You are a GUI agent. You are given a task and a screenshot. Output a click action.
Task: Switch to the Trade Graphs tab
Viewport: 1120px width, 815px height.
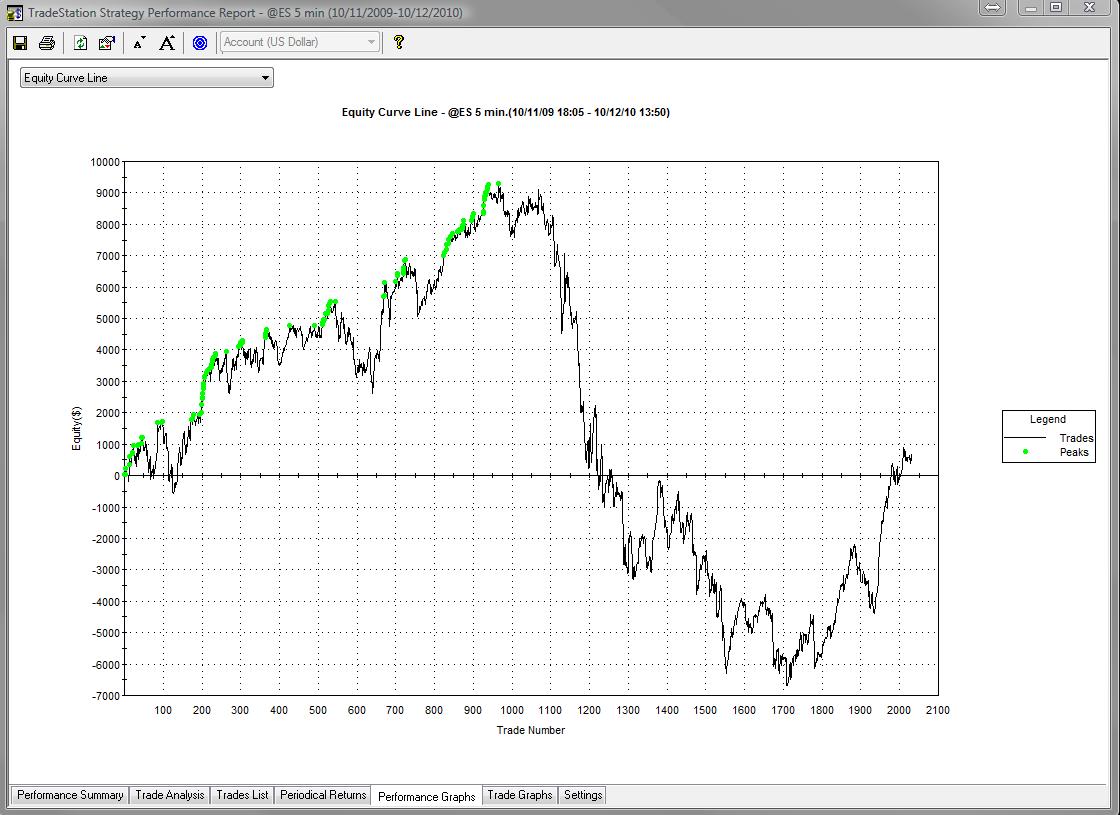coord(519,795)
